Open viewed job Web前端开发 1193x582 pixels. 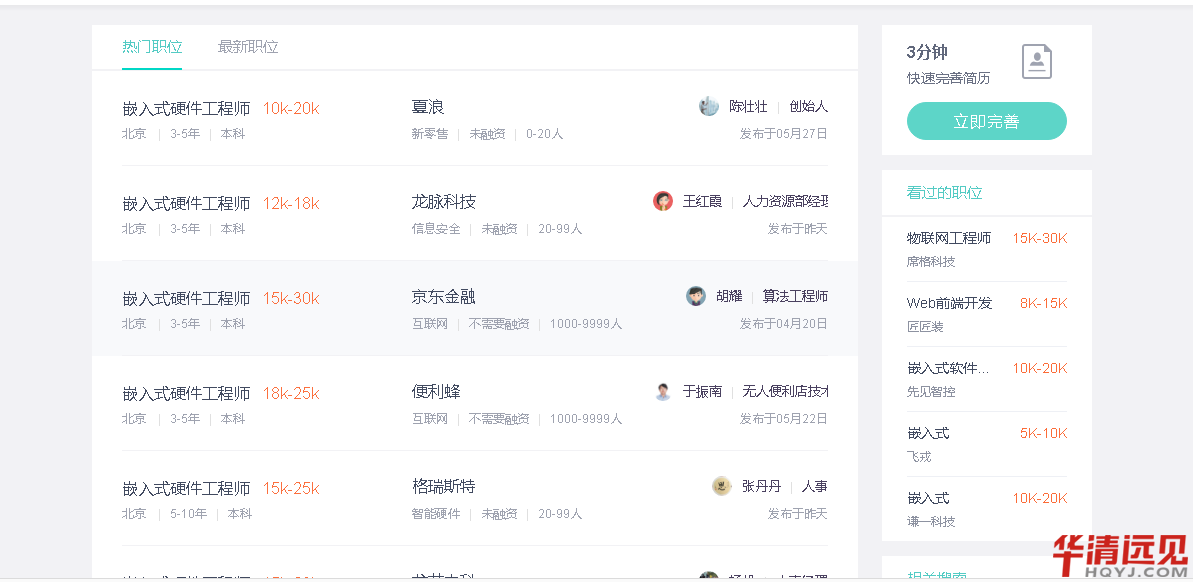pos(949,303)
